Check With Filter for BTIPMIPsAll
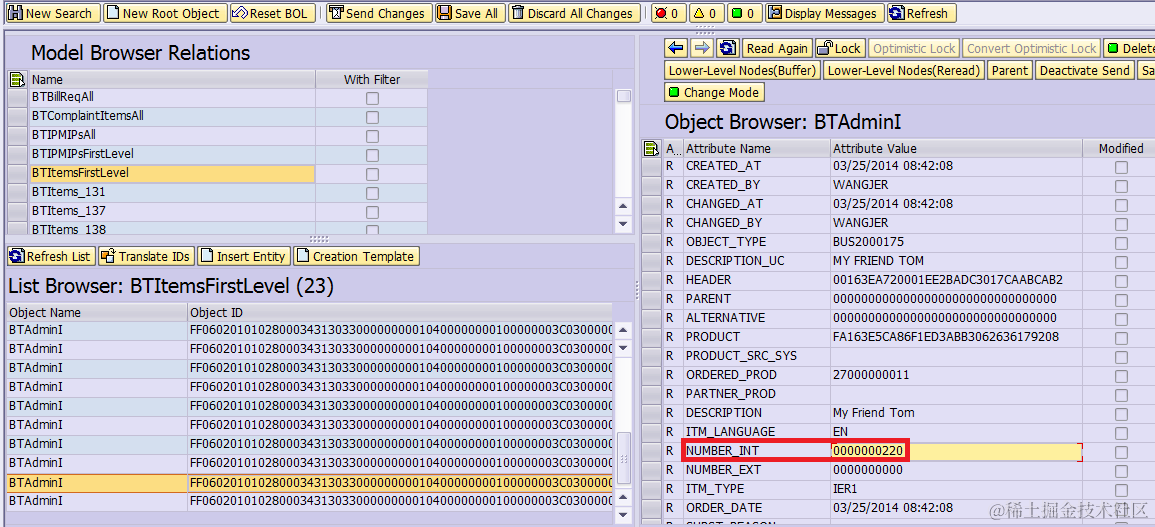 (372, 136)
